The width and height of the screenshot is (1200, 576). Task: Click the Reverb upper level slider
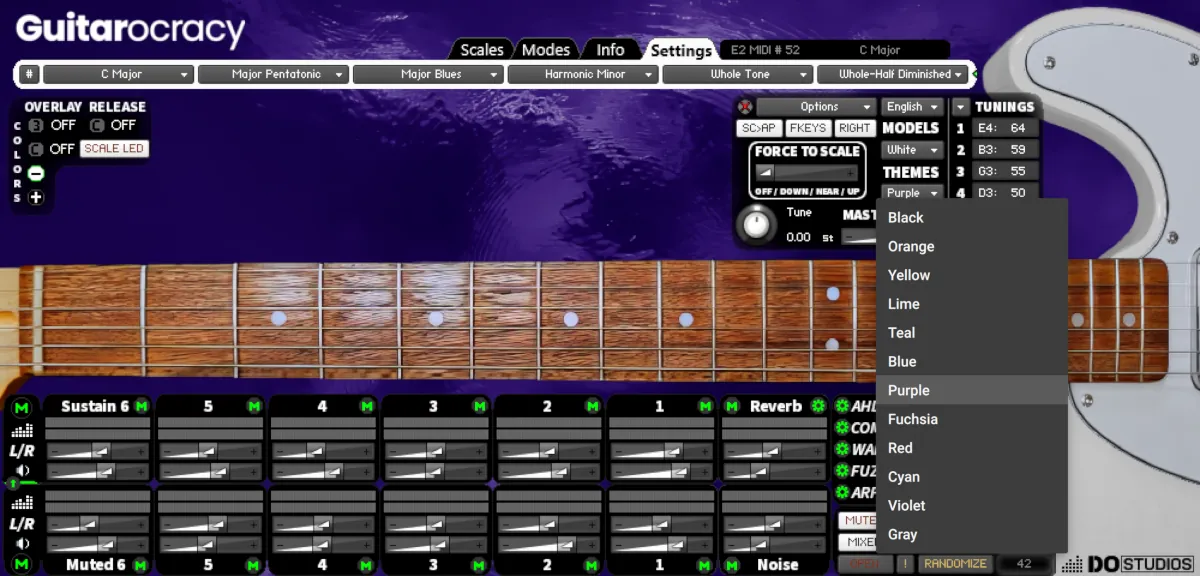pos(775,451)
